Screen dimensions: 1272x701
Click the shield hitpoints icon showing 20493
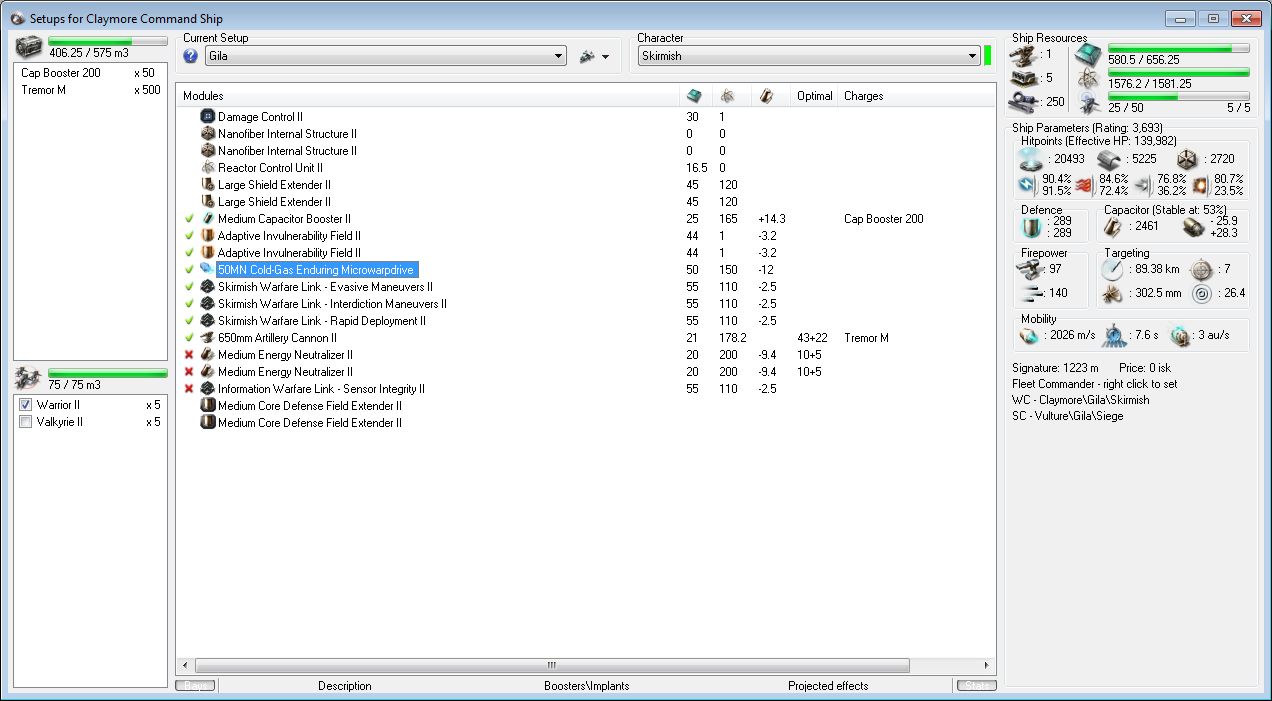[1030, 158]
